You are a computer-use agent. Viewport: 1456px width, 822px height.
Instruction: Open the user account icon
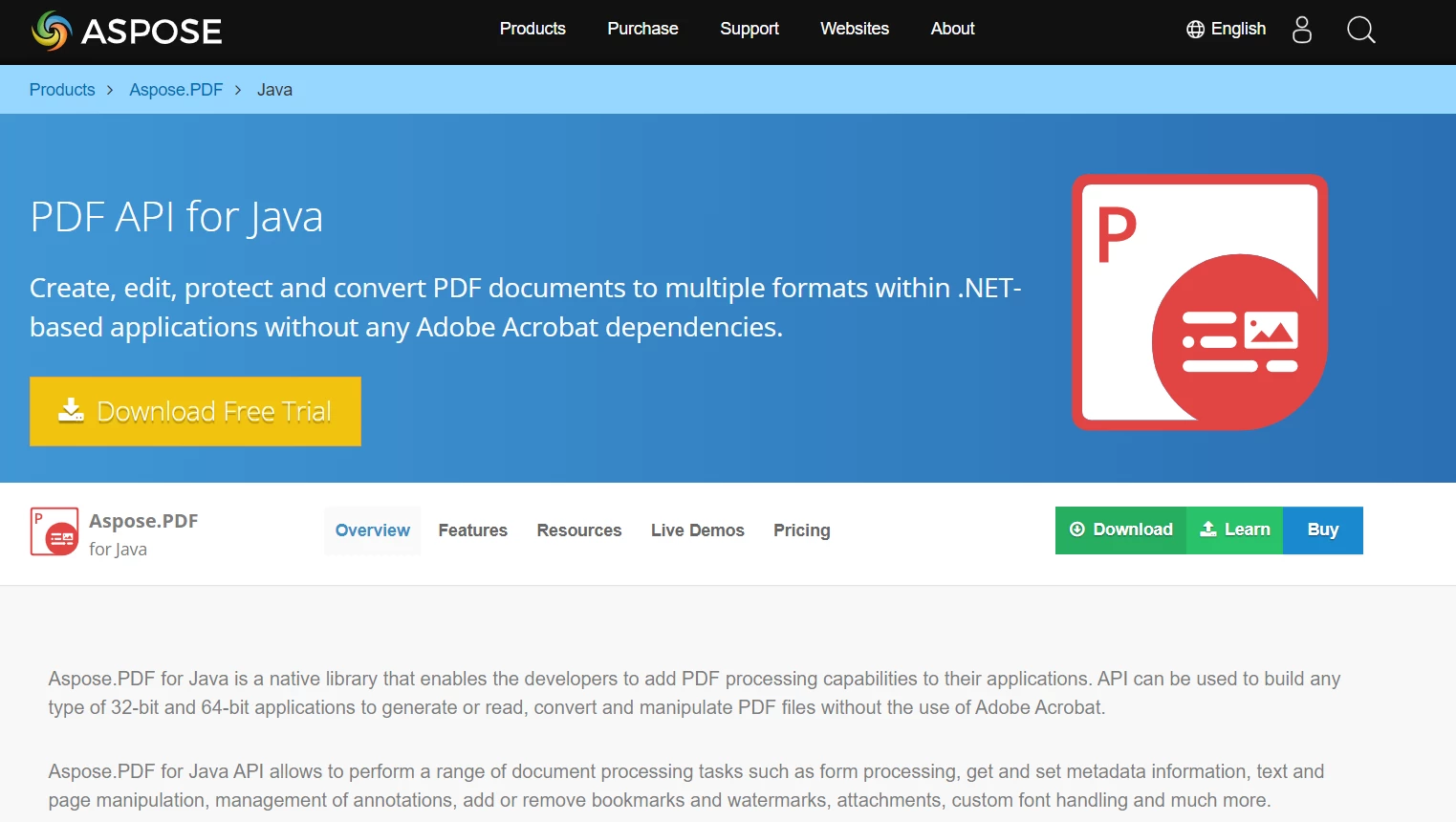(x=1302, y=30)
